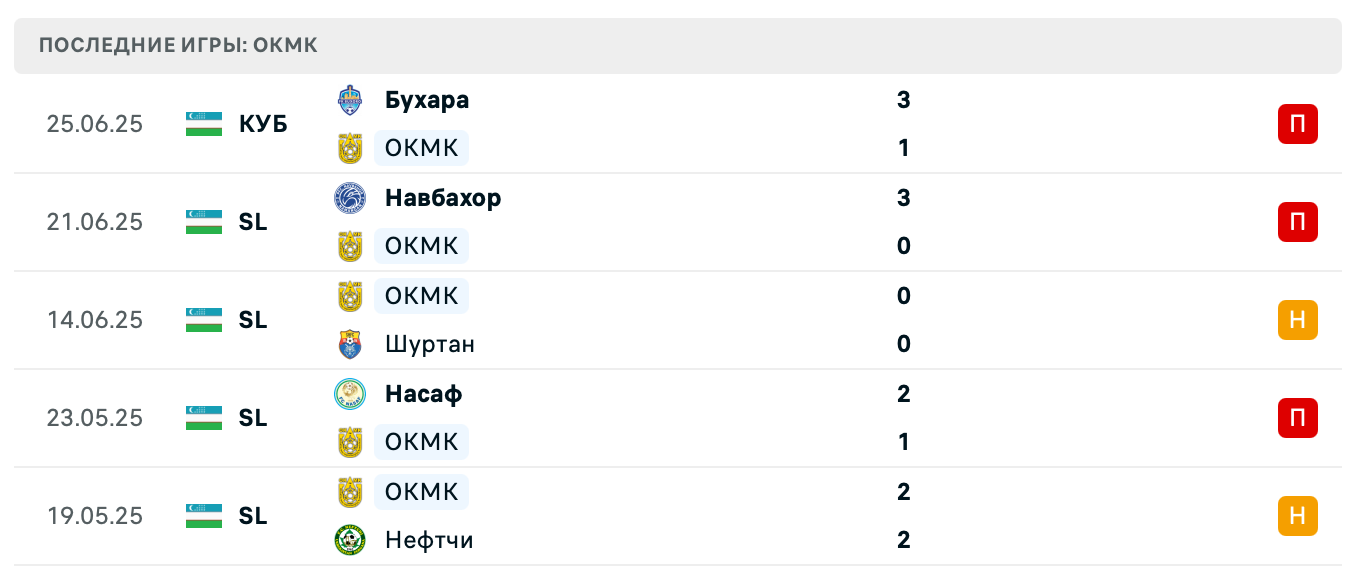The height and width of the screenshot is (580, 1356).
Task: Click the Бухара club crest icon
Action: coord(351,99)
